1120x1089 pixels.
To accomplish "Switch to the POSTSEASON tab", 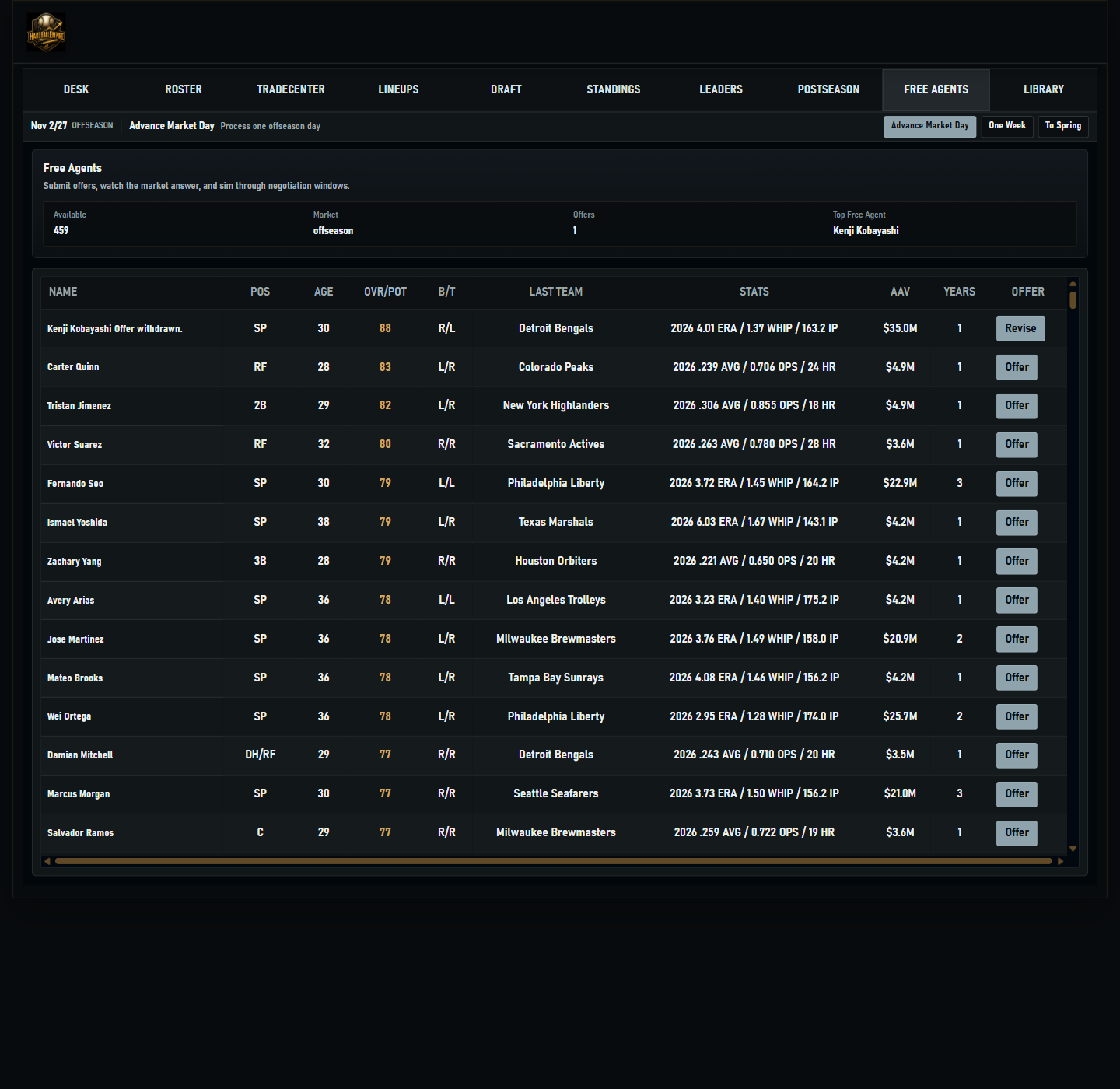I will [x=828, y=89].
